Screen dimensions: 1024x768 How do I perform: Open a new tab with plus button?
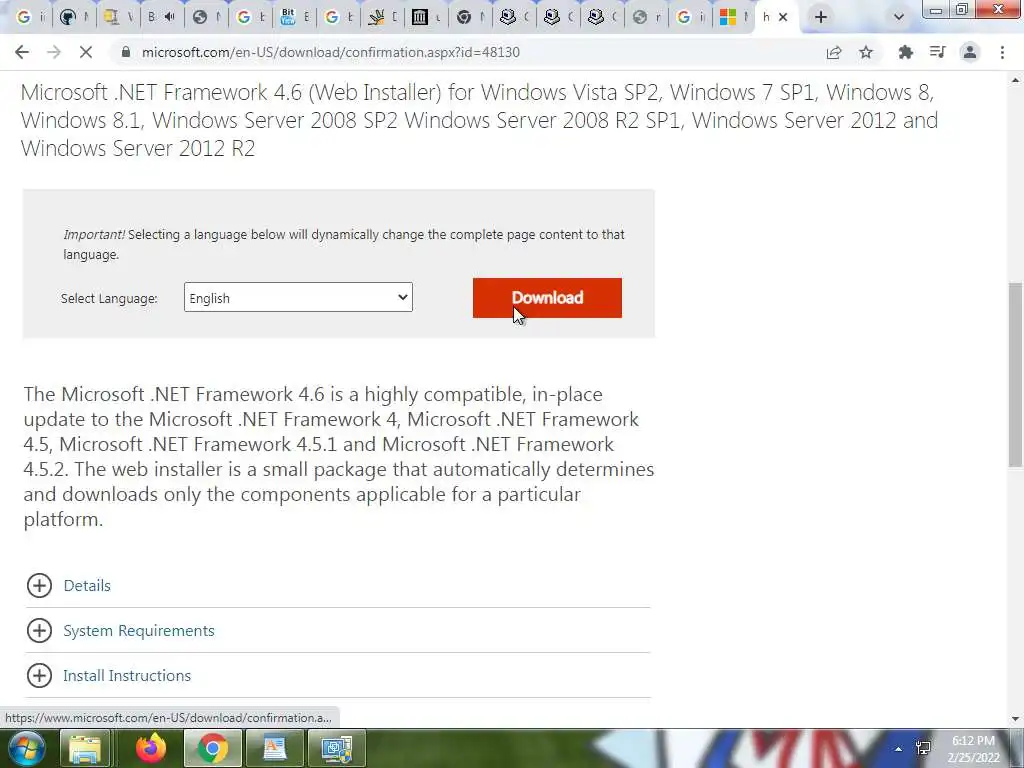821,18
